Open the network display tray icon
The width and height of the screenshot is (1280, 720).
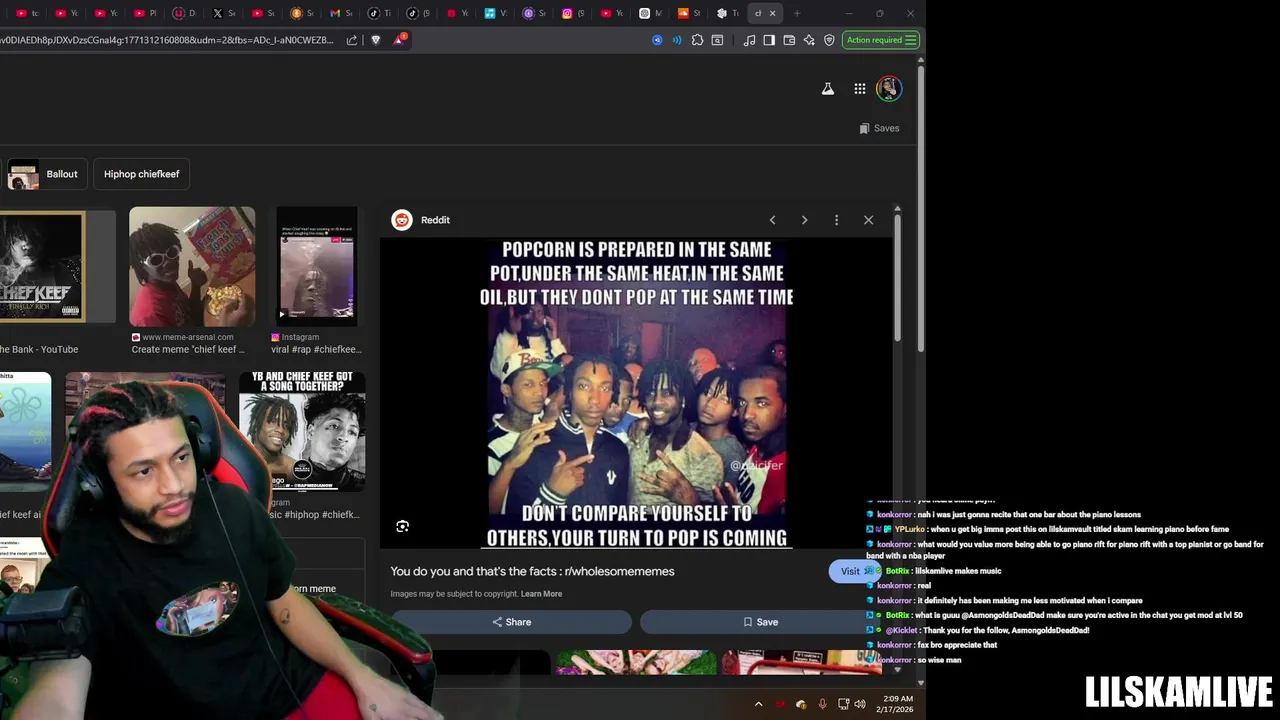click(843, 704)
